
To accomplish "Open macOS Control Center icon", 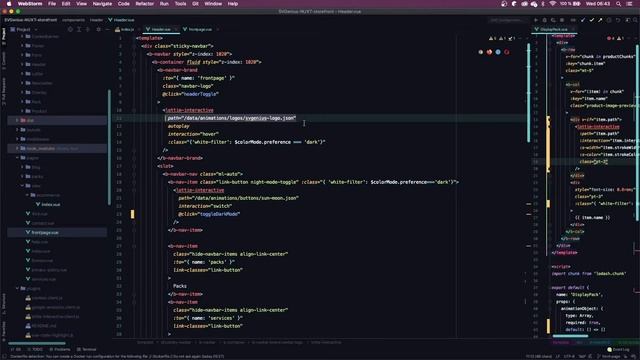I will [x=629, y=4].
